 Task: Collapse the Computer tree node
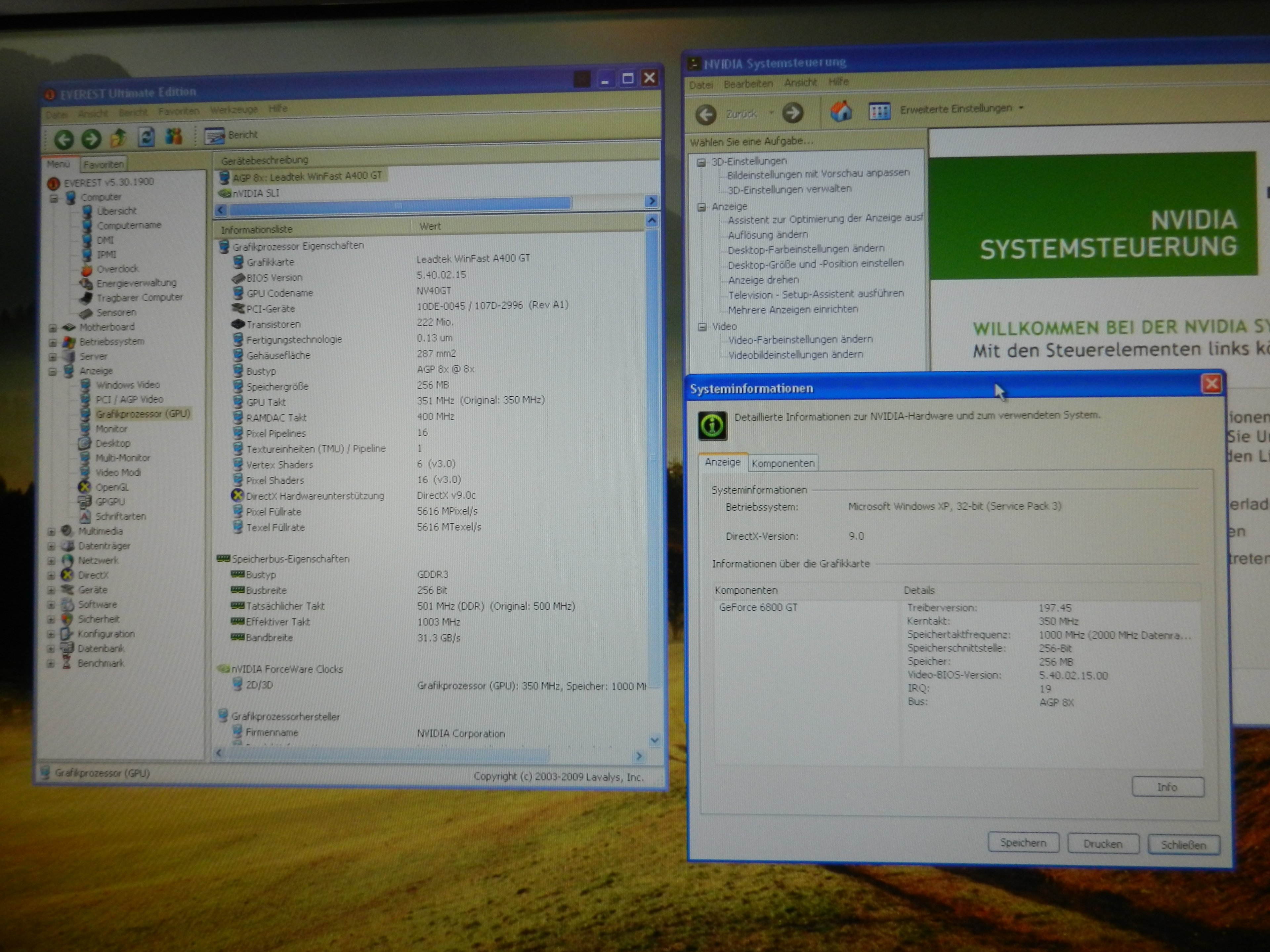tap(54, 199)
